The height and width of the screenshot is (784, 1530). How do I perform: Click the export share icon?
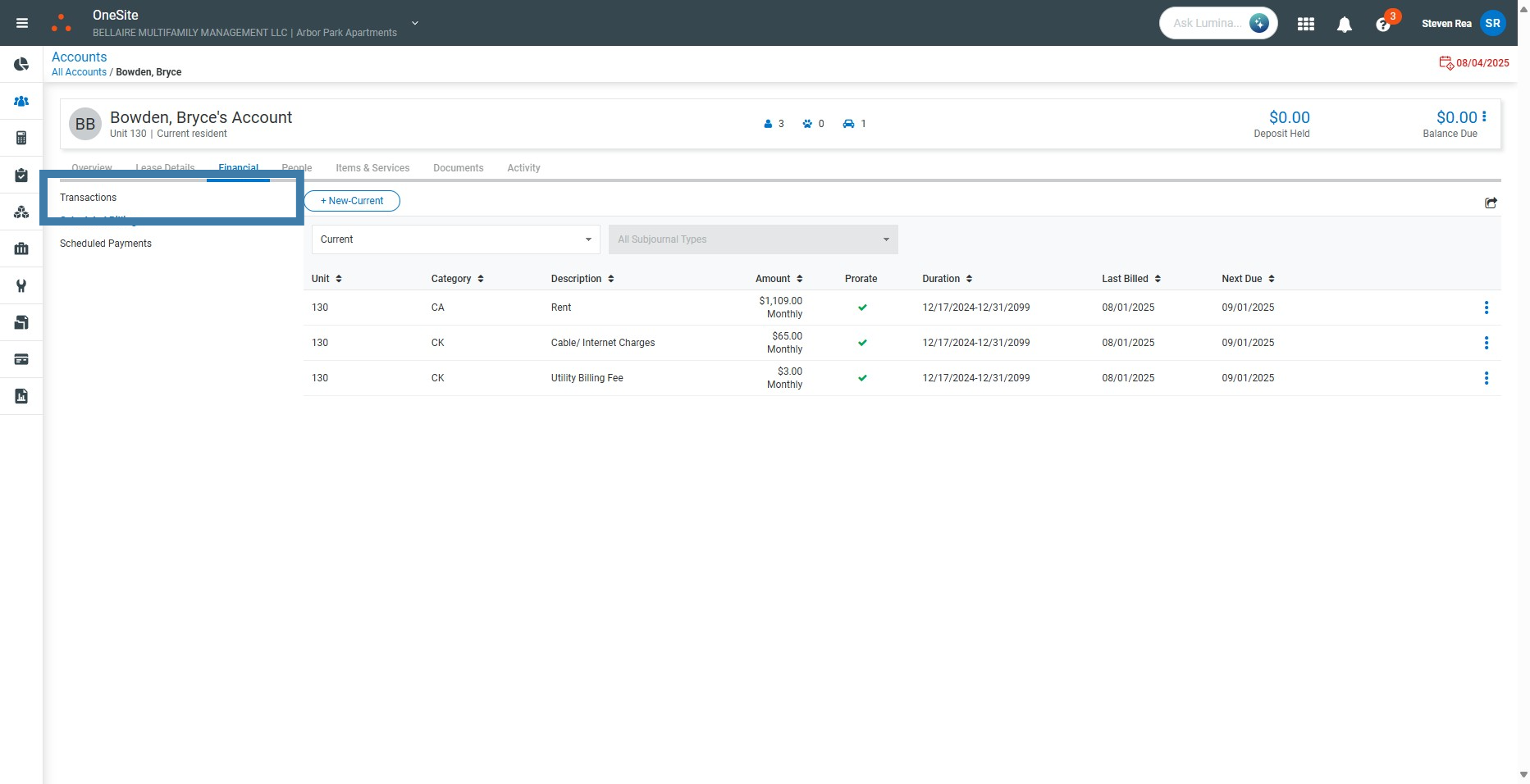click(x=1491, y=203)
